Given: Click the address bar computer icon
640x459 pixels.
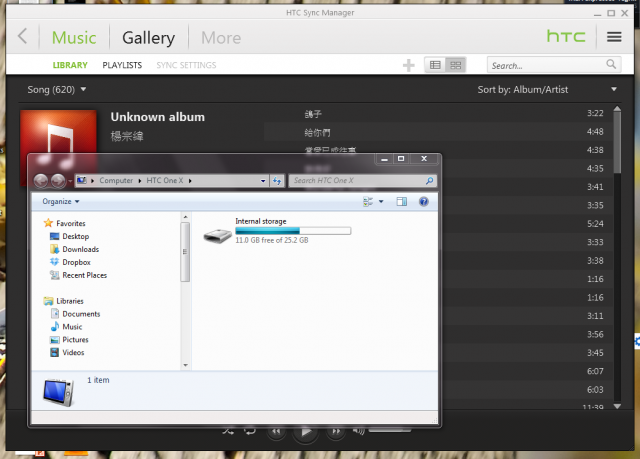Looking at the screenshot, I should tap(82, 180).
